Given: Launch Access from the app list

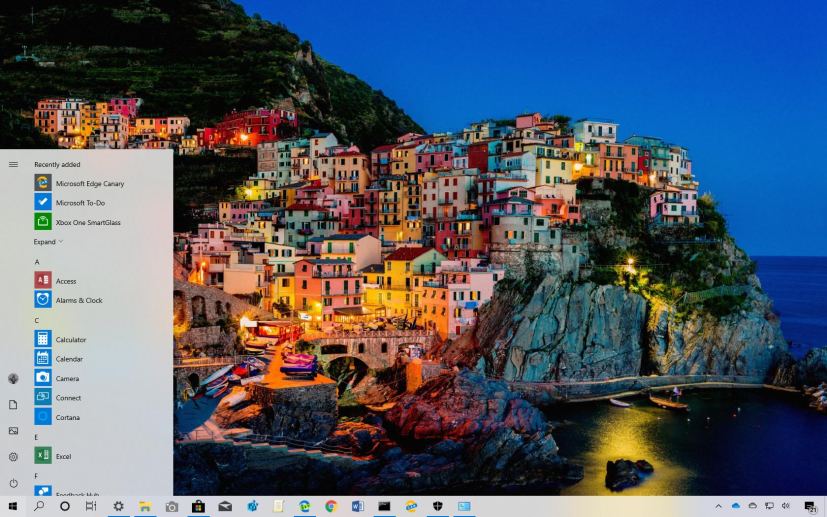Looking at the screenshot, I should click(x=65, y=281).
